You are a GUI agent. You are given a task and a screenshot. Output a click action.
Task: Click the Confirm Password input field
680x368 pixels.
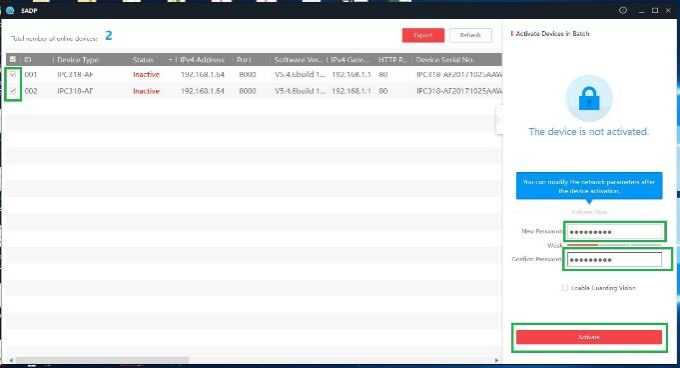click(615, 260)
